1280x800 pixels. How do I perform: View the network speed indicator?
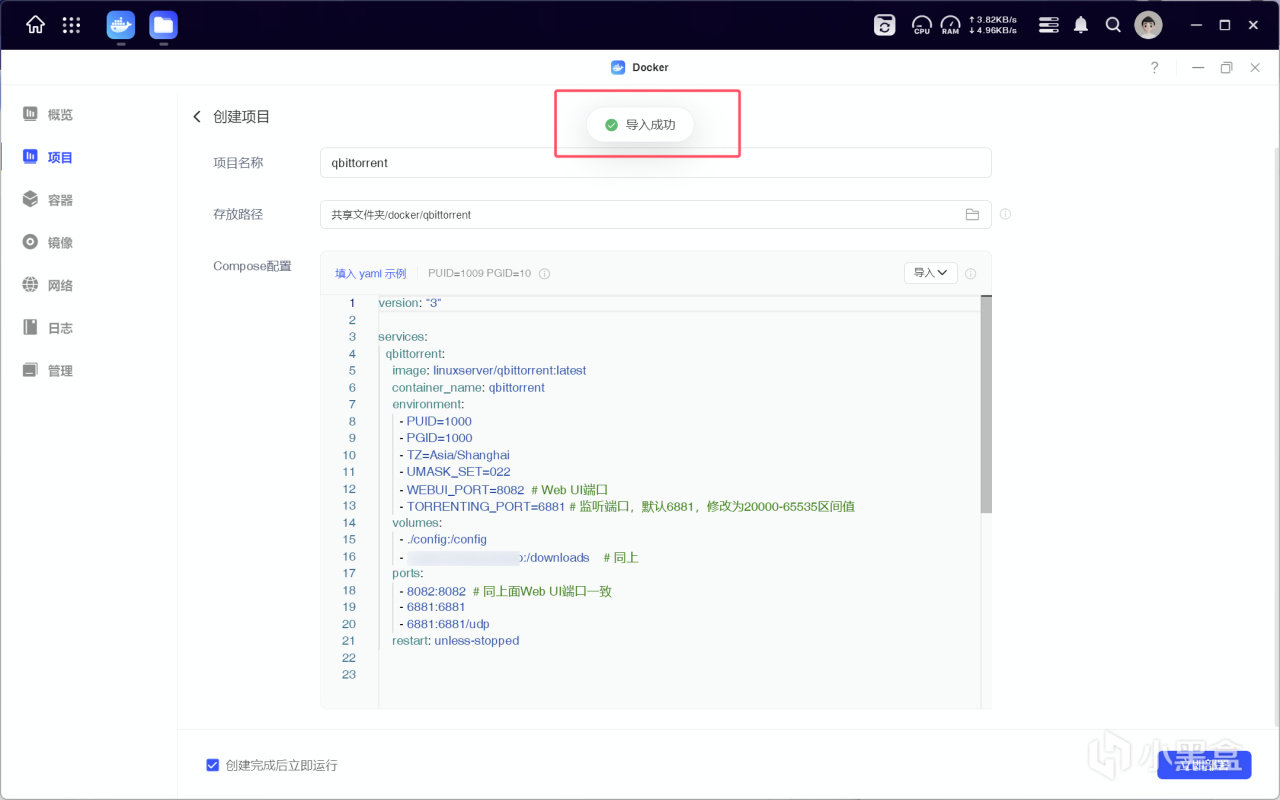pos(993,25)
